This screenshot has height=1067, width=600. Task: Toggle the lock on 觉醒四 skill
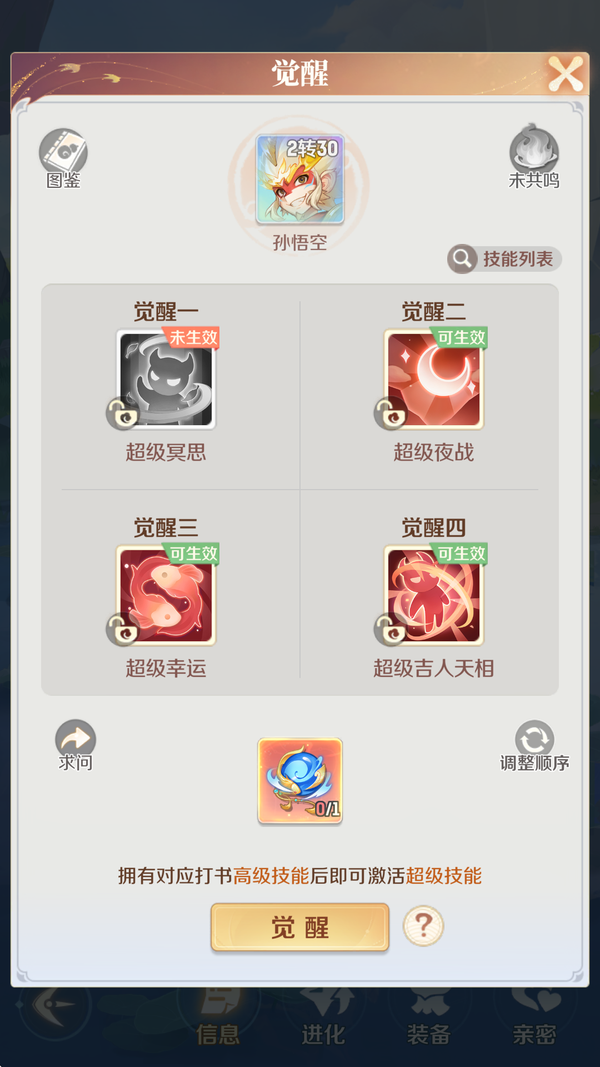pos(390,629)
